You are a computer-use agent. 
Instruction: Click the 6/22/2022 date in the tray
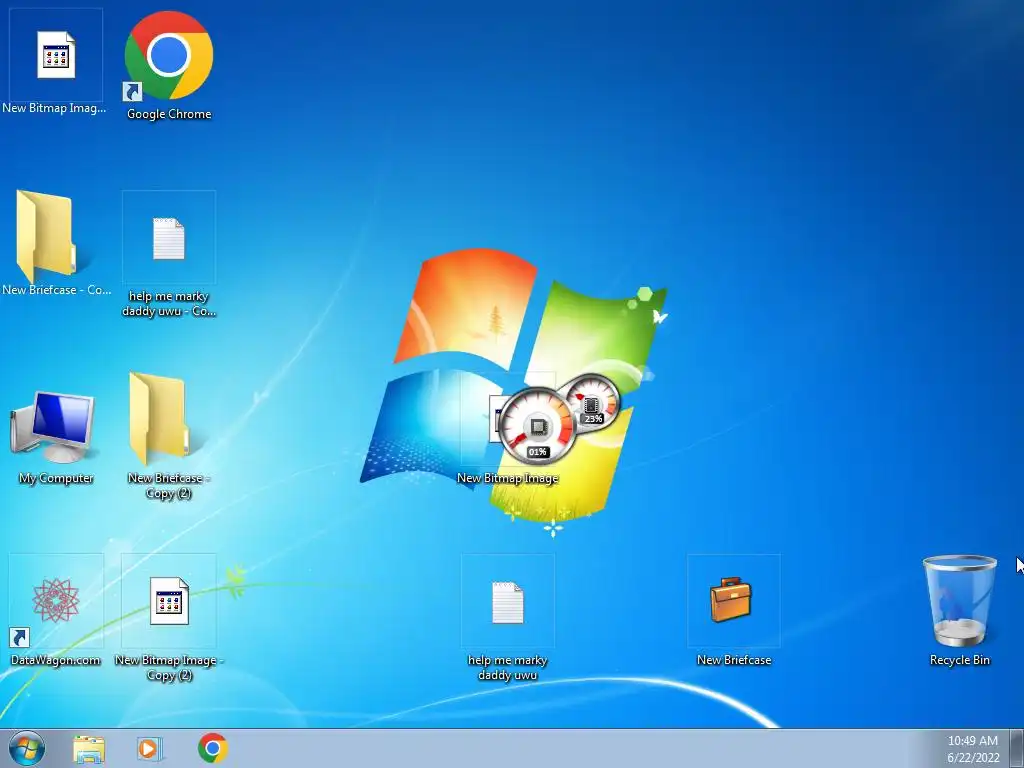(x=973, y=758)
